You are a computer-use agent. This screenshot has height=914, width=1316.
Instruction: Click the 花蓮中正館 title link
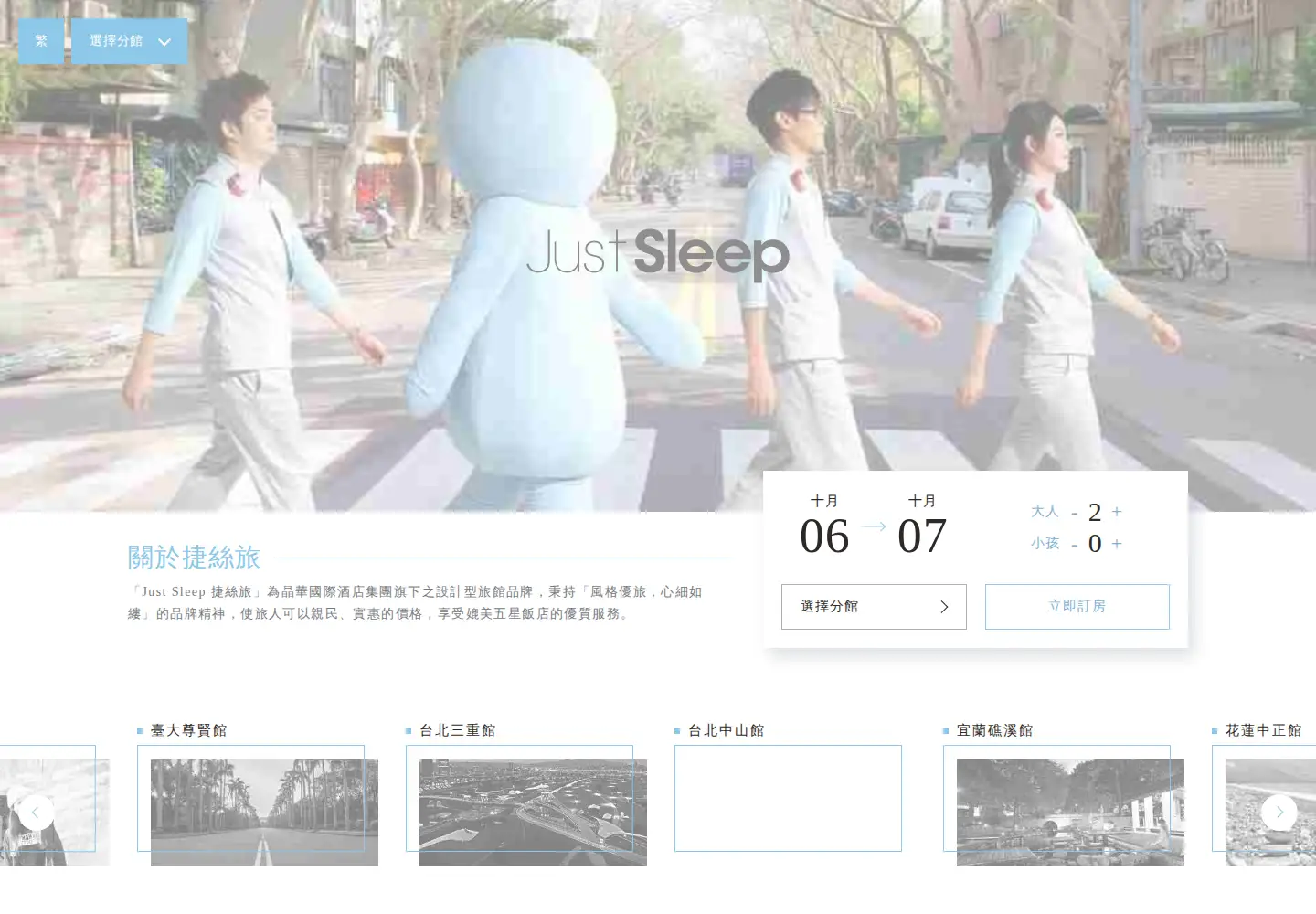(1264, 730)
